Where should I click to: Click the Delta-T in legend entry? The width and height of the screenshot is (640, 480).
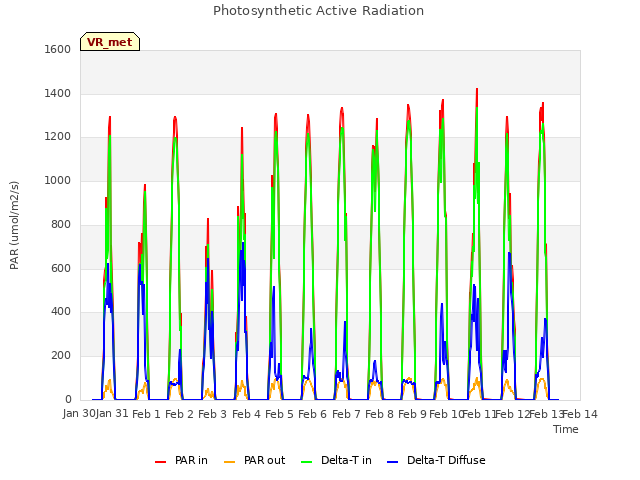coord(336,460)
